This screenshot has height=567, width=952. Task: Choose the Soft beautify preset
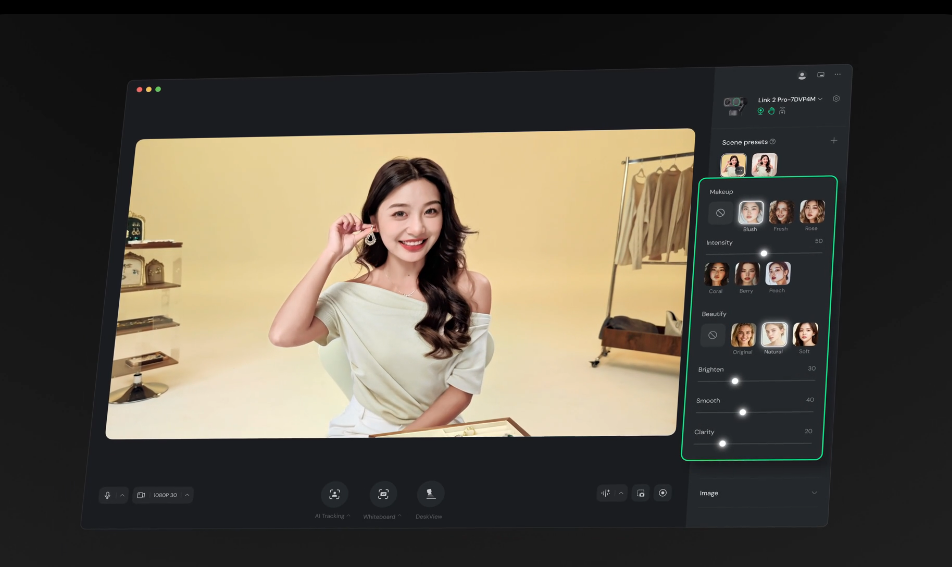pyautogui.click(x=805, y=335)
